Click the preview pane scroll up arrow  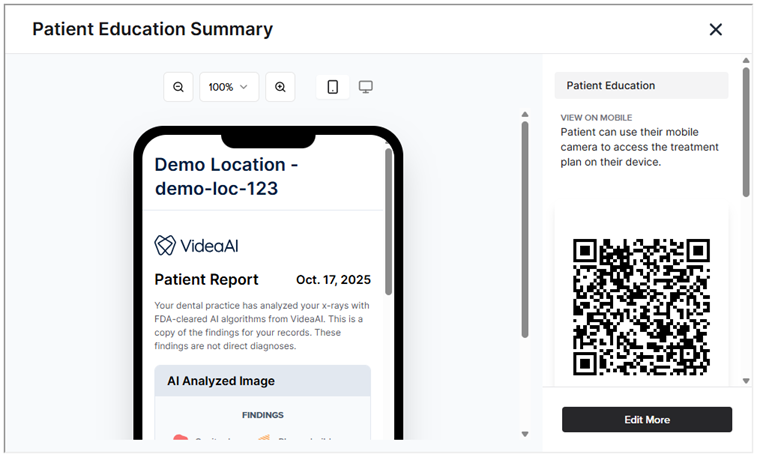[x=525, y=114]
